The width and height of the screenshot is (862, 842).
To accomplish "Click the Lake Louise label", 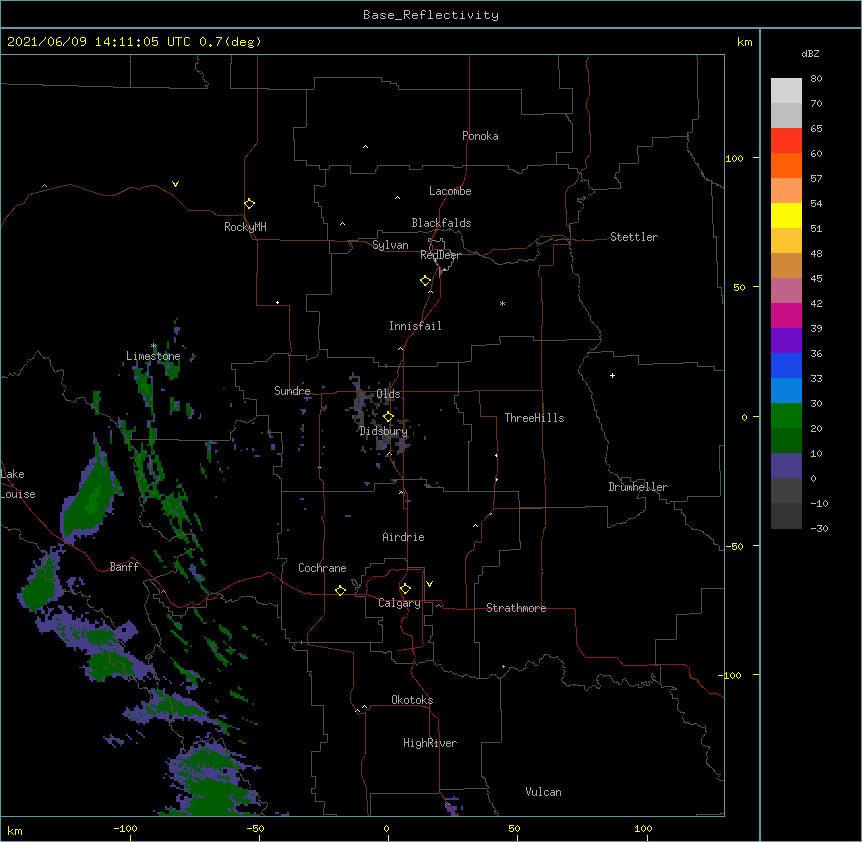I will [17, 484].
